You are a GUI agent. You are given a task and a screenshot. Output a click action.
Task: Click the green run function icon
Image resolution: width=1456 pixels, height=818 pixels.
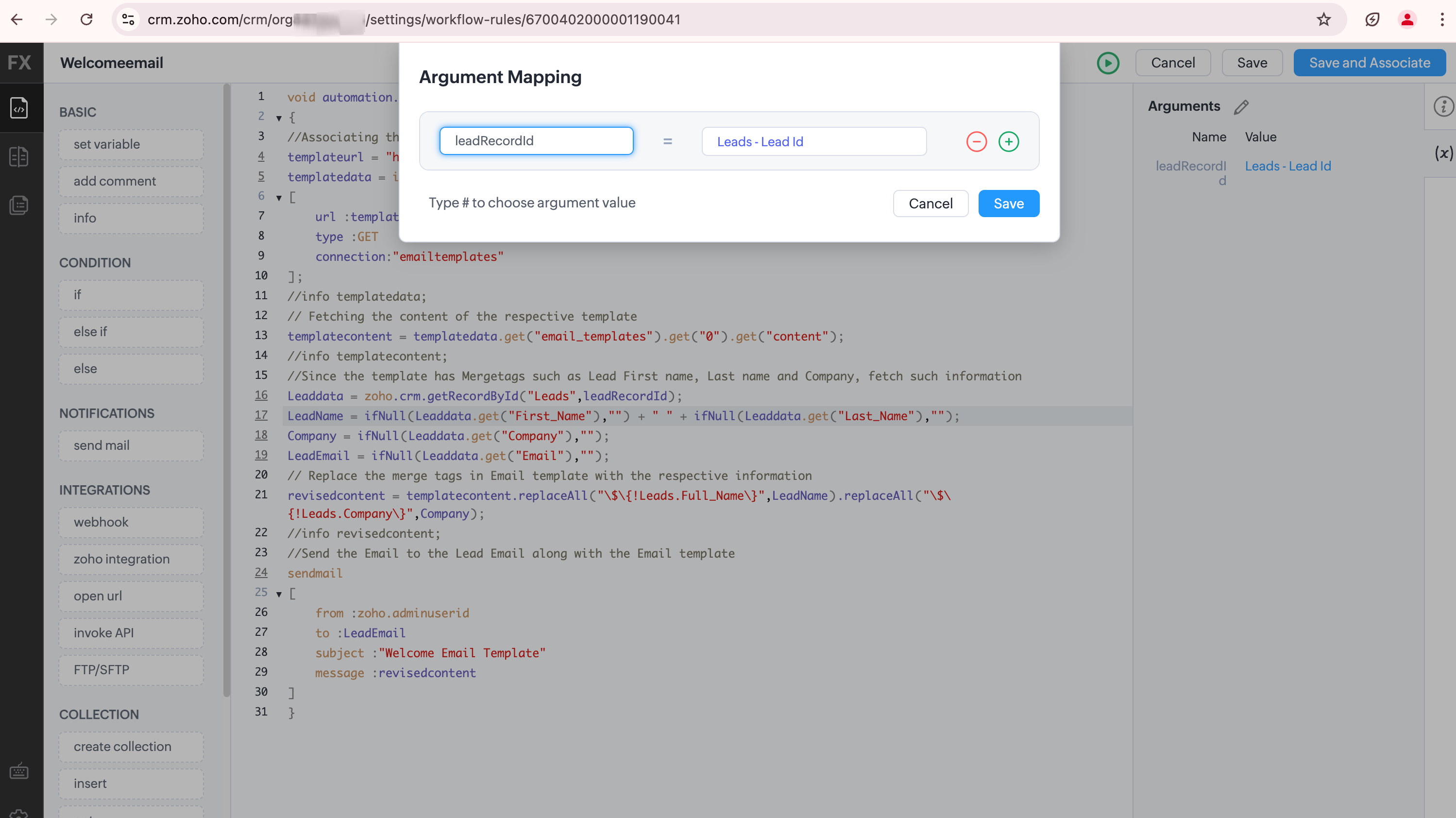(1108, 63)
